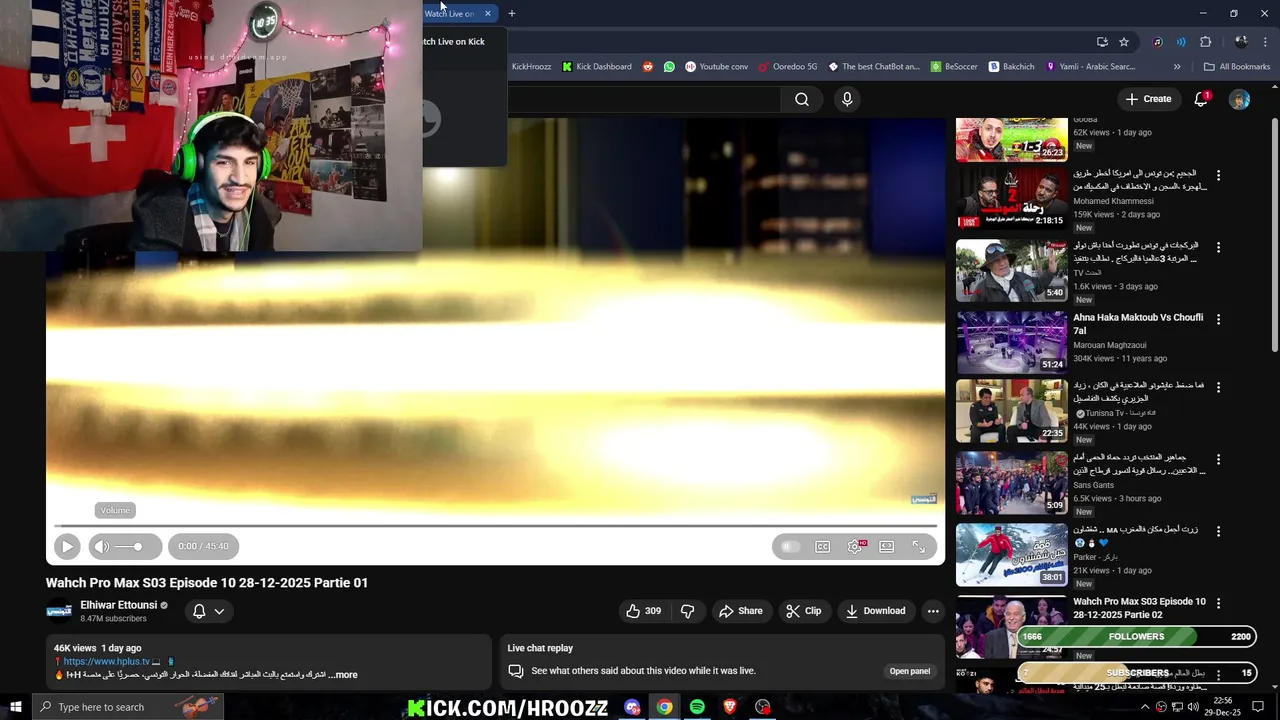The image size is (1280, 720).
Task: Open BeSoccer bookmark
Action: [x=954, y=67]
